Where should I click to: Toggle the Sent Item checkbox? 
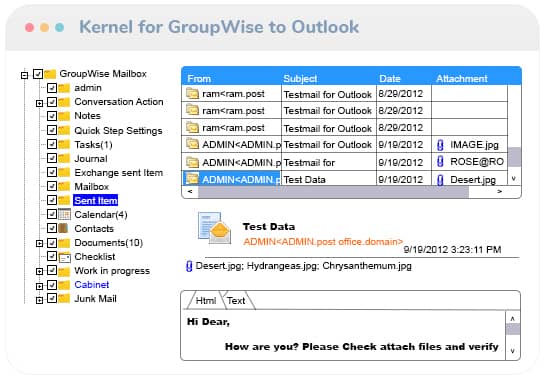click(52, 200)
